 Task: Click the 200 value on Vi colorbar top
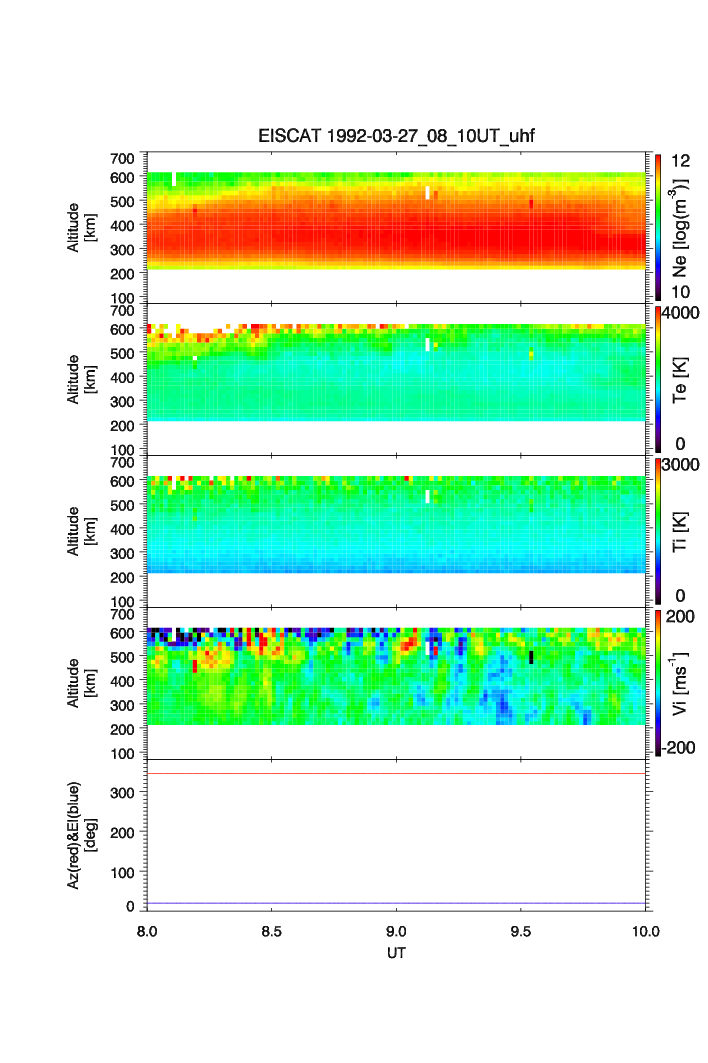pos(680,616)
